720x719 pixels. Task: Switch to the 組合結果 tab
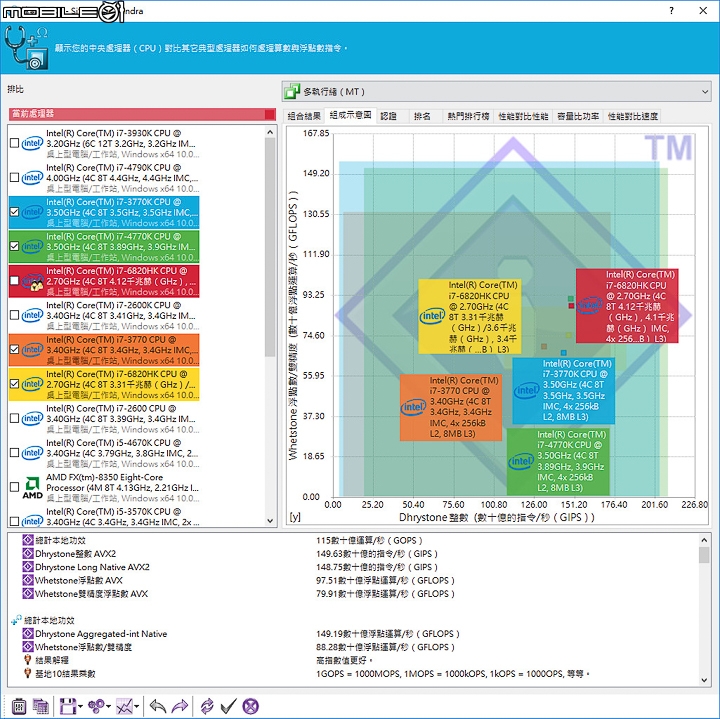point(304,116)
